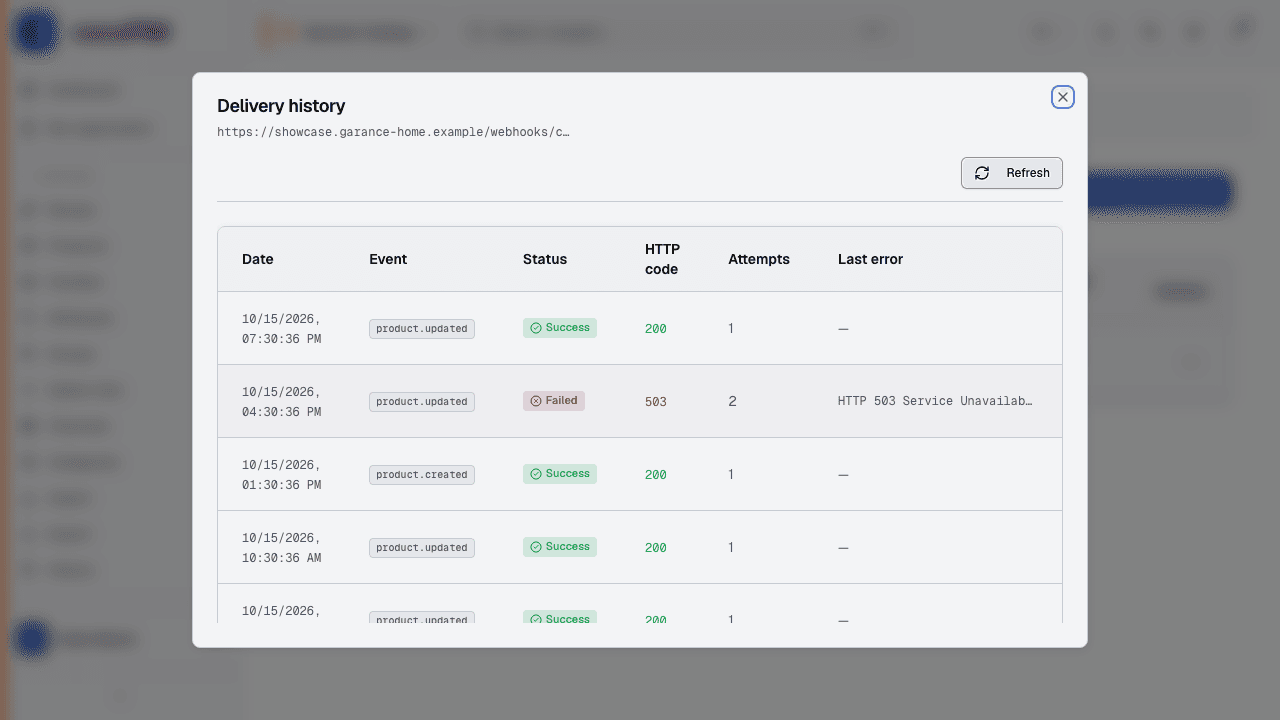Click the Event column header
This screenshot has height=720, width=1280.
[388, 259]
